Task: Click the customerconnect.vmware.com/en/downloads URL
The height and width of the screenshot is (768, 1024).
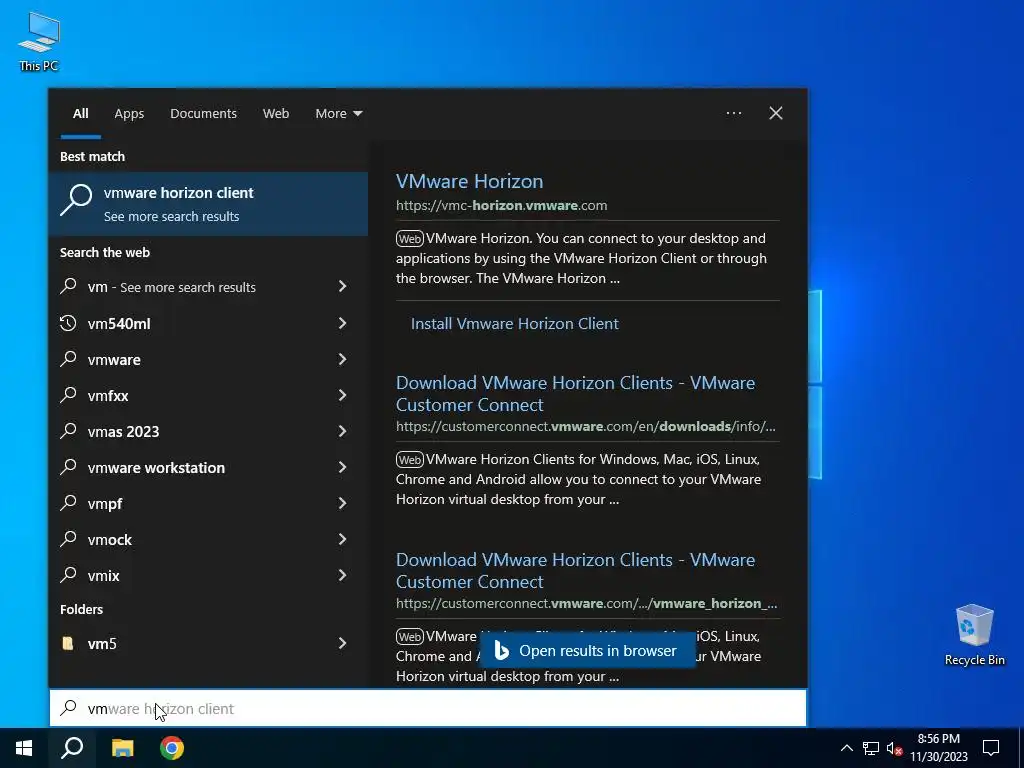Action: (x=586, y=426)
